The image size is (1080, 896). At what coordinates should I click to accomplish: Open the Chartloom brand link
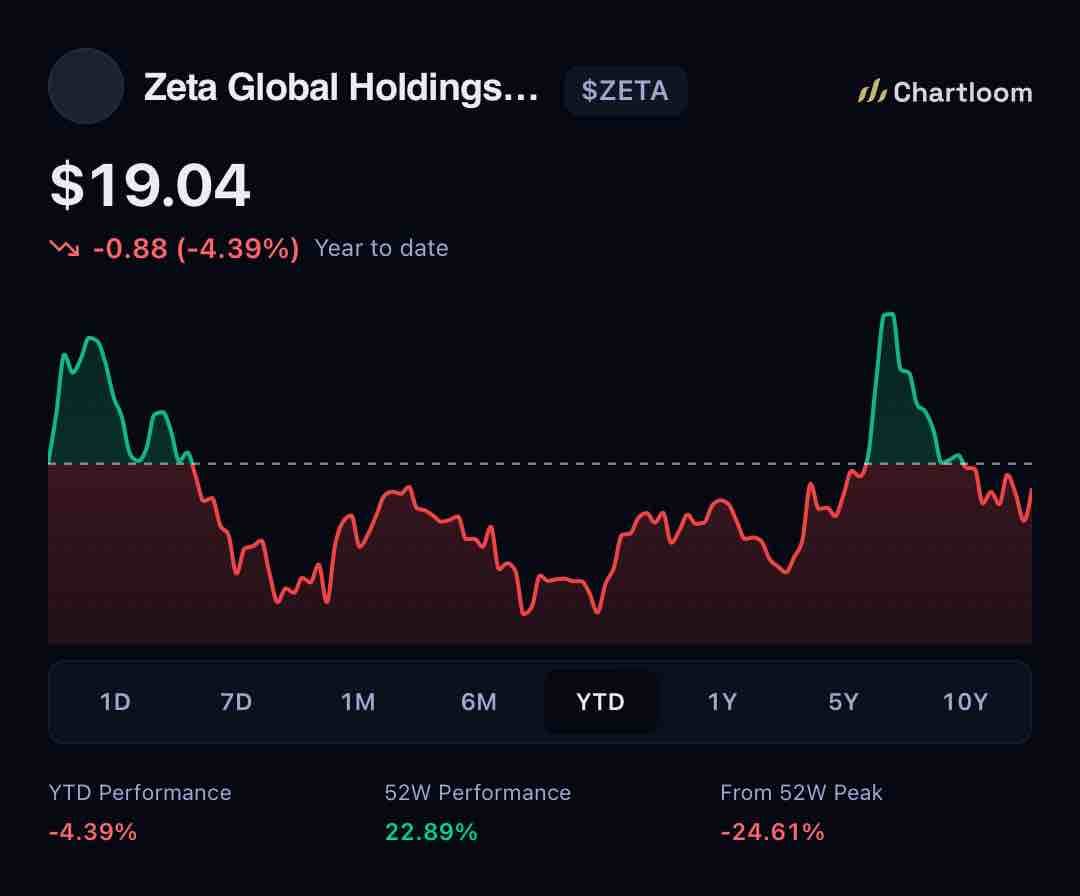point(945,92)
